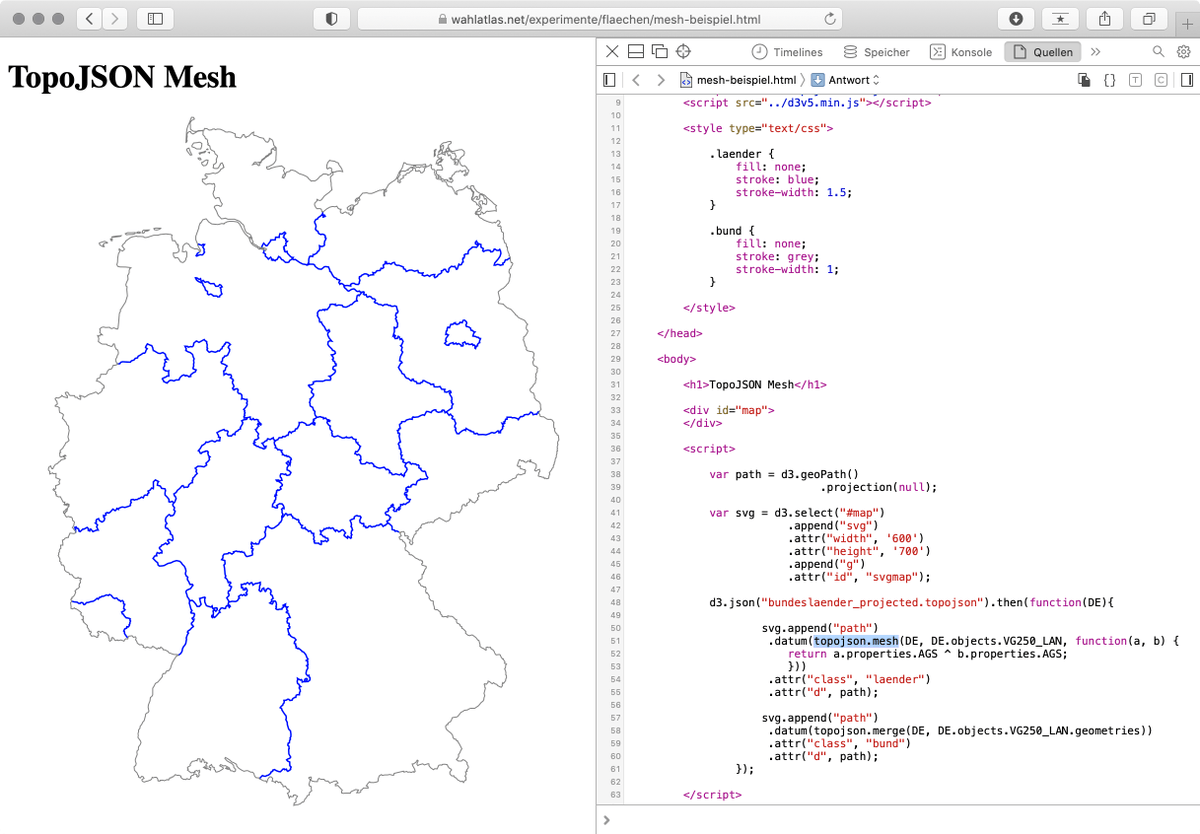Open Safari downloads list
The width and height of the screenshot is (1200, 834).
pyautogui.click(x=1016, y=19)
